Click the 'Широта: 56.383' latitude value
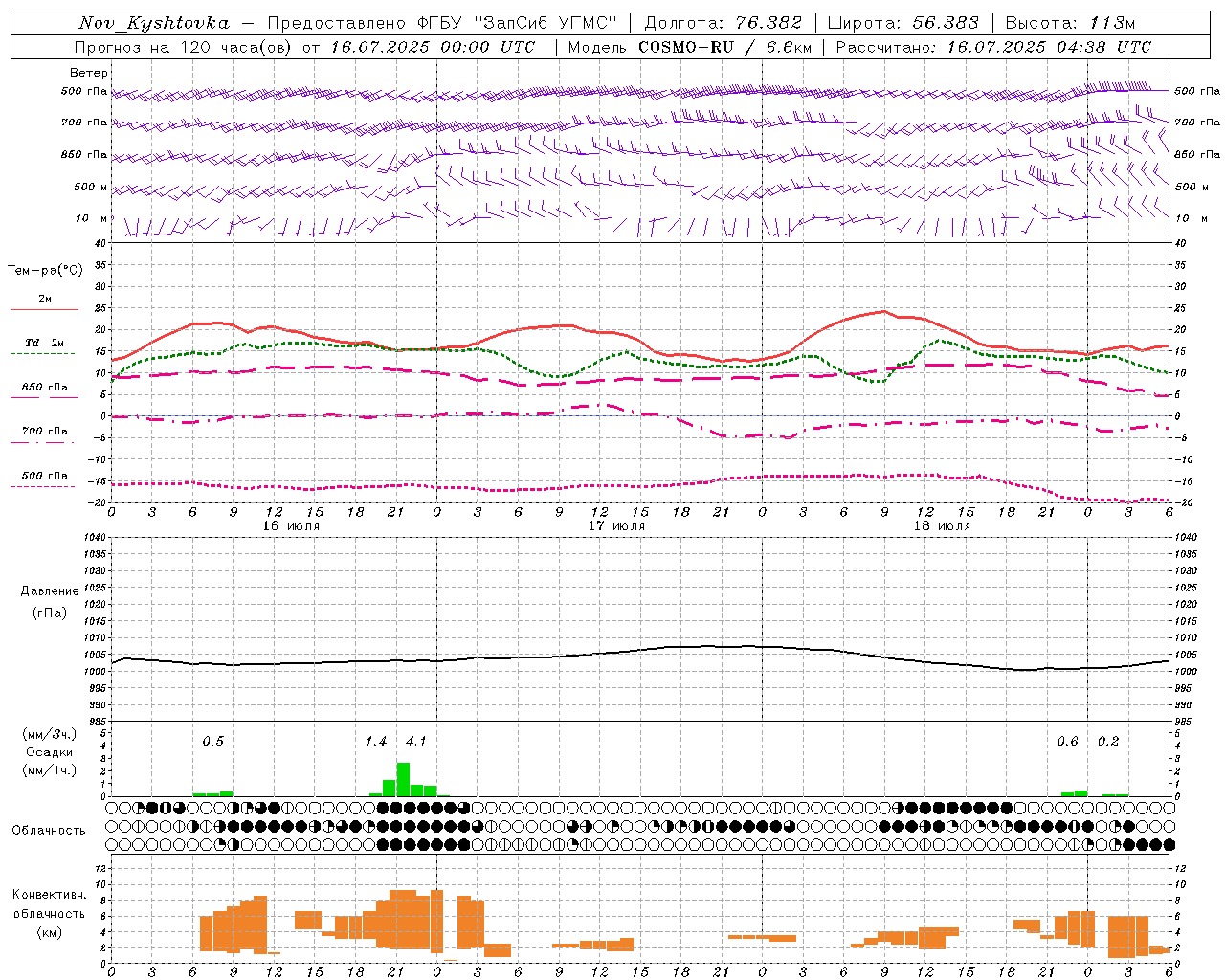The height and width of the screenshot is (980, 1225). click(x=902, y=23)
